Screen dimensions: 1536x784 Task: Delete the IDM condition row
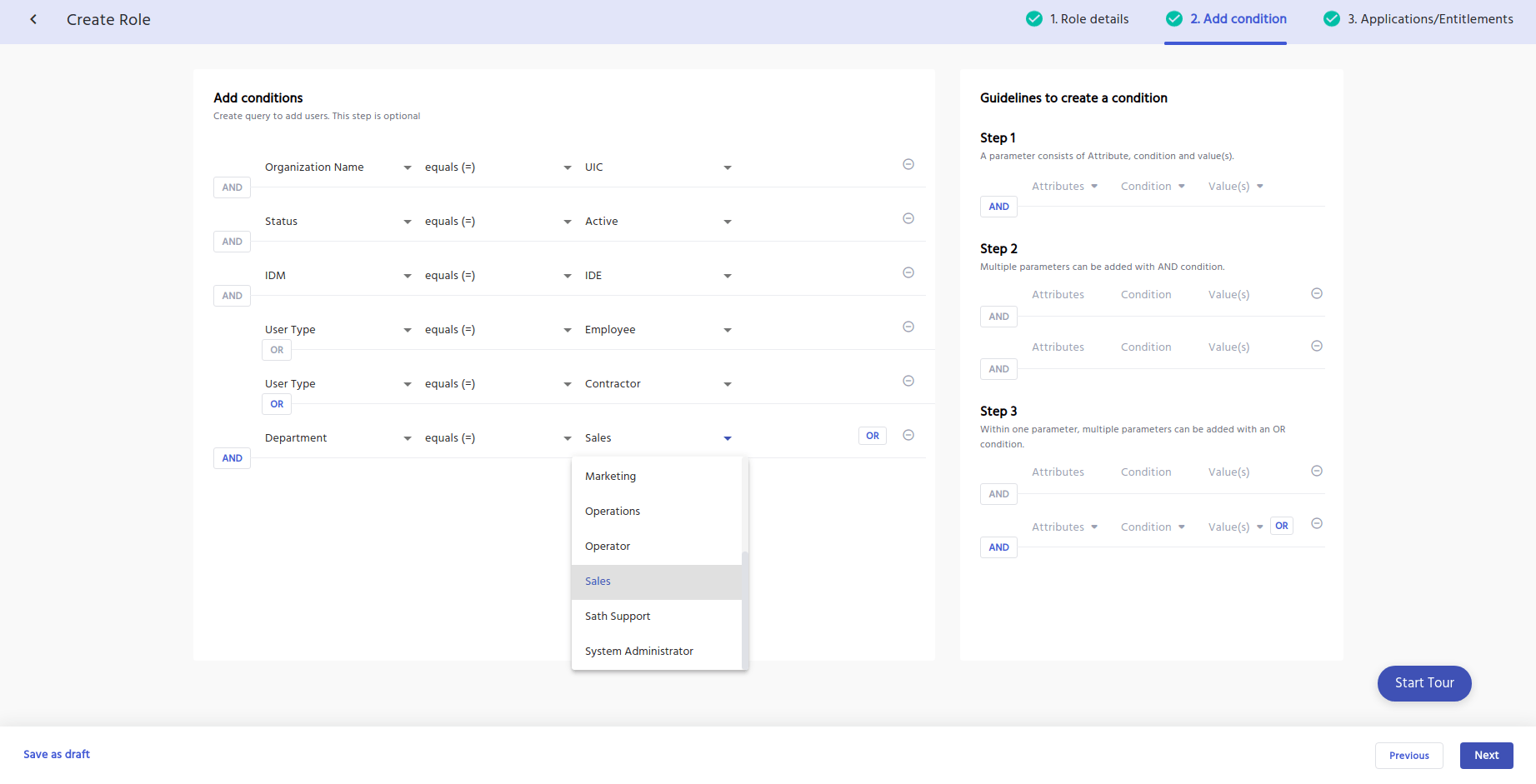[x=908, y=272]
